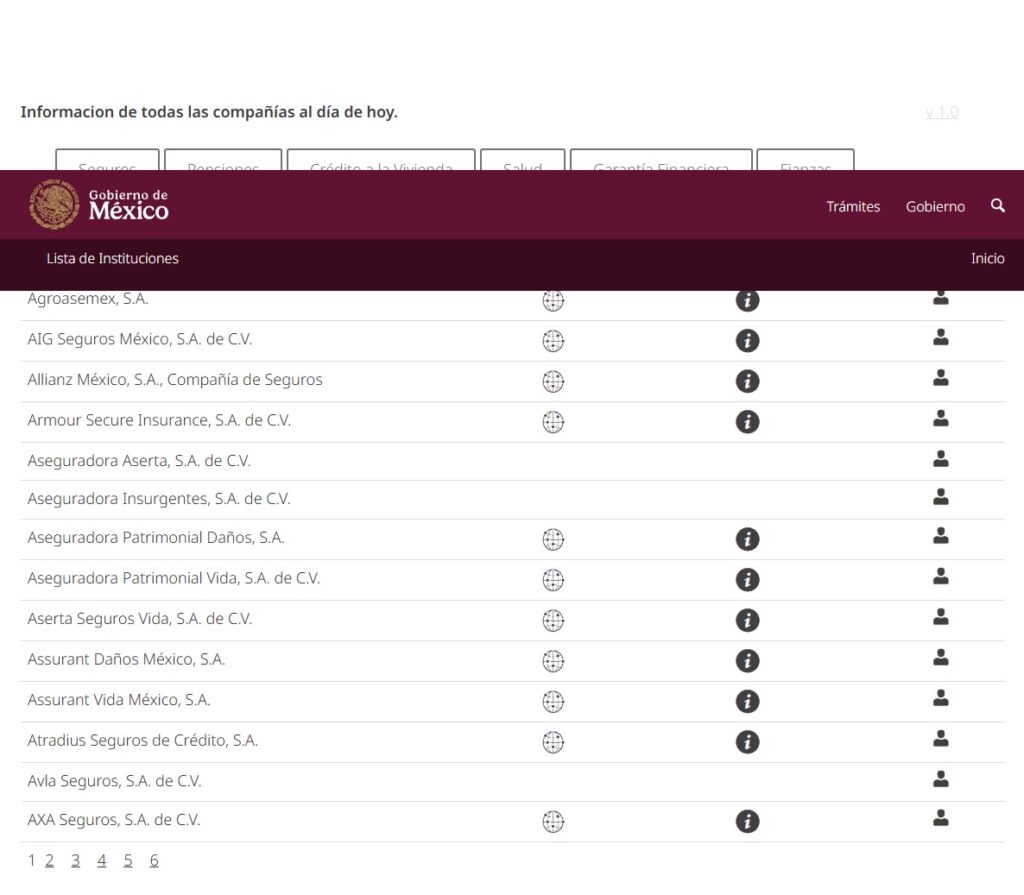Open person icon for Aseguradora Aserta
Viewport: 1024px width, 895px height.
click(x=940, y=460)
